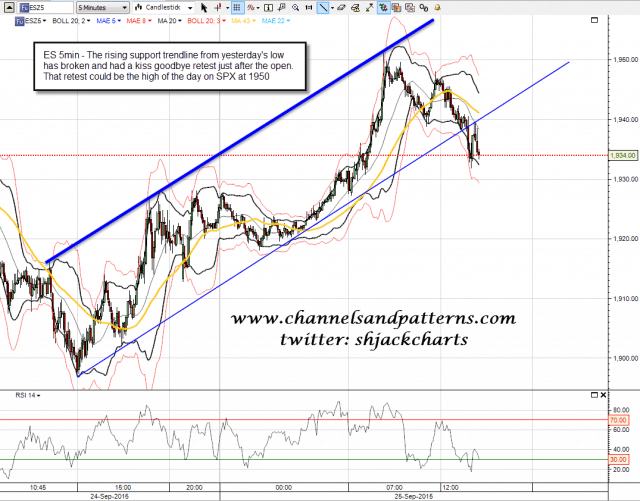This screenshot has height=501, width=640.
Task: Toggle the highlighted green indicators icon
Action: point(383,7)
